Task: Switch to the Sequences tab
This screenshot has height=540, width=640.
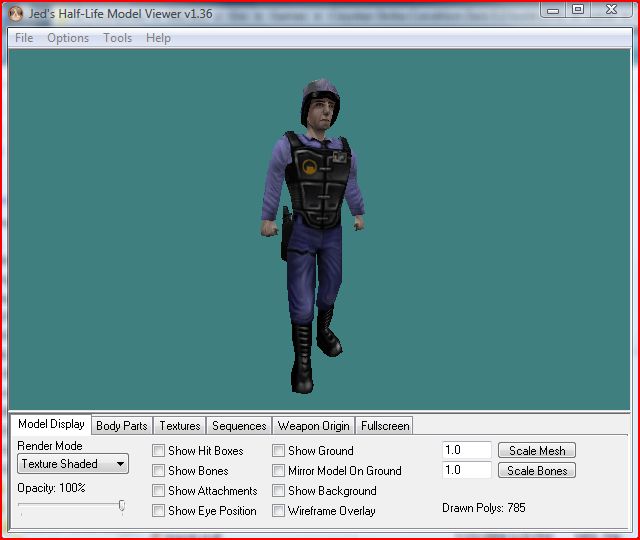Action: [239, 426]
